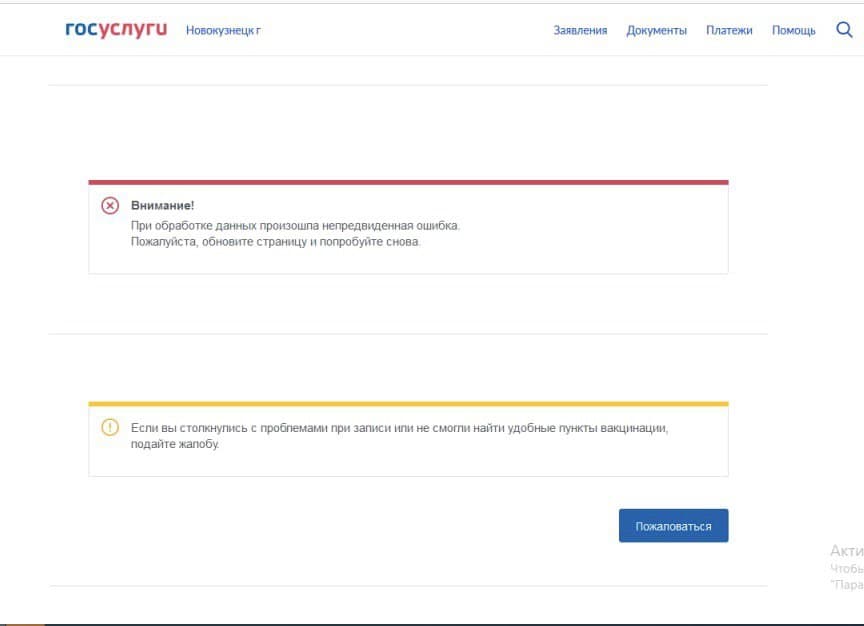Click text 'При обработке данных произошла непредвиденная ошибка'
The height and width of the screenshot is (626, 864).
point(295,225)
